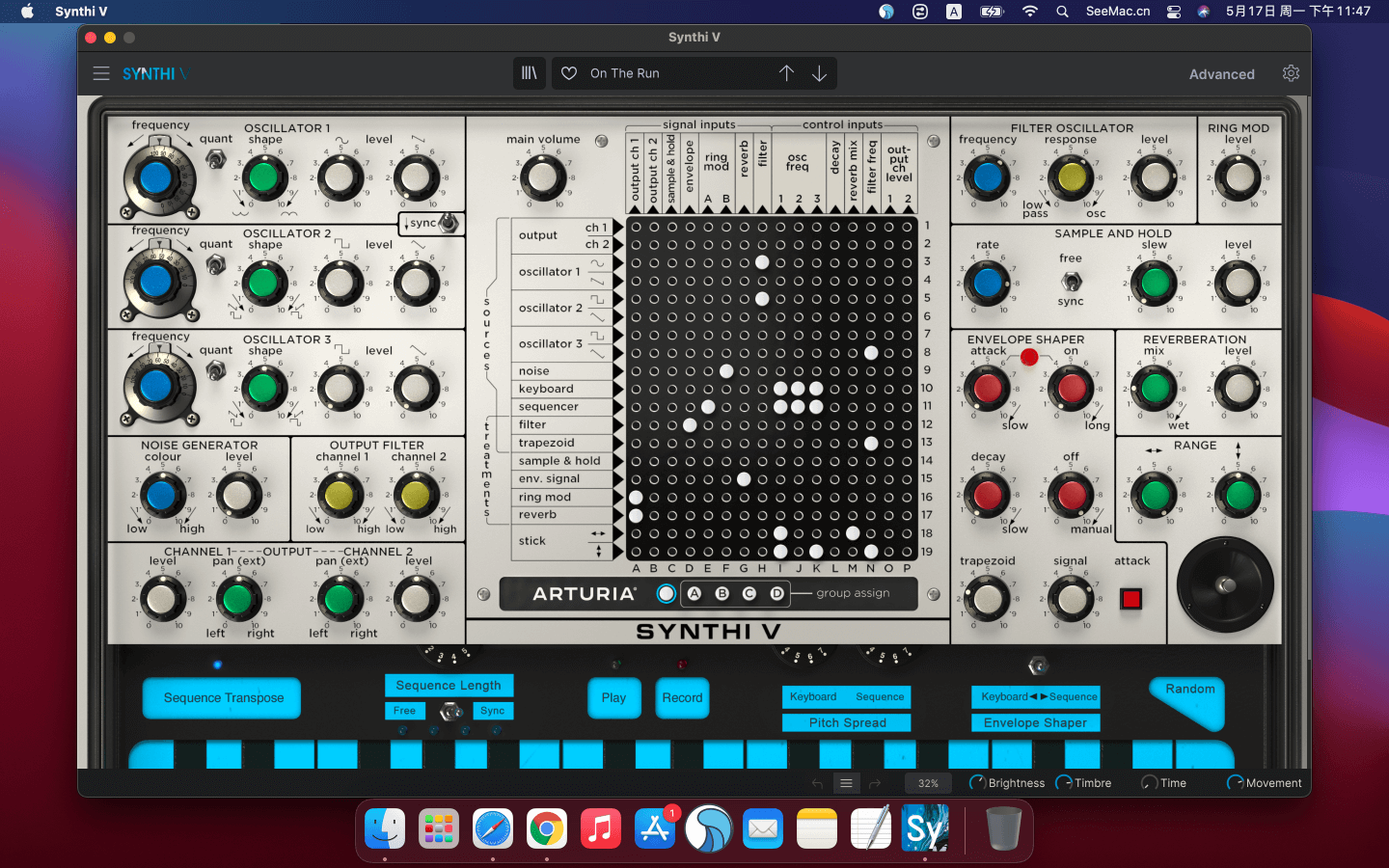Open the Synthi V hamburger menu
Viewport: 1389px width, 868px height.
[x=101, y=73]
